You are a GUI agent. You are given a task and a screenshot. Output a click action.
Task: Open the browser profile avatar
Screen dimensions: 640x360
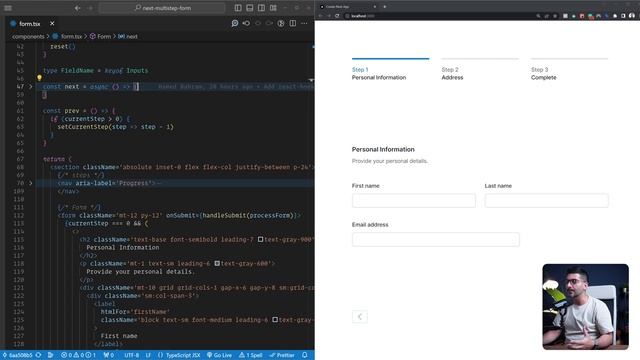click(x=632, y=16)
